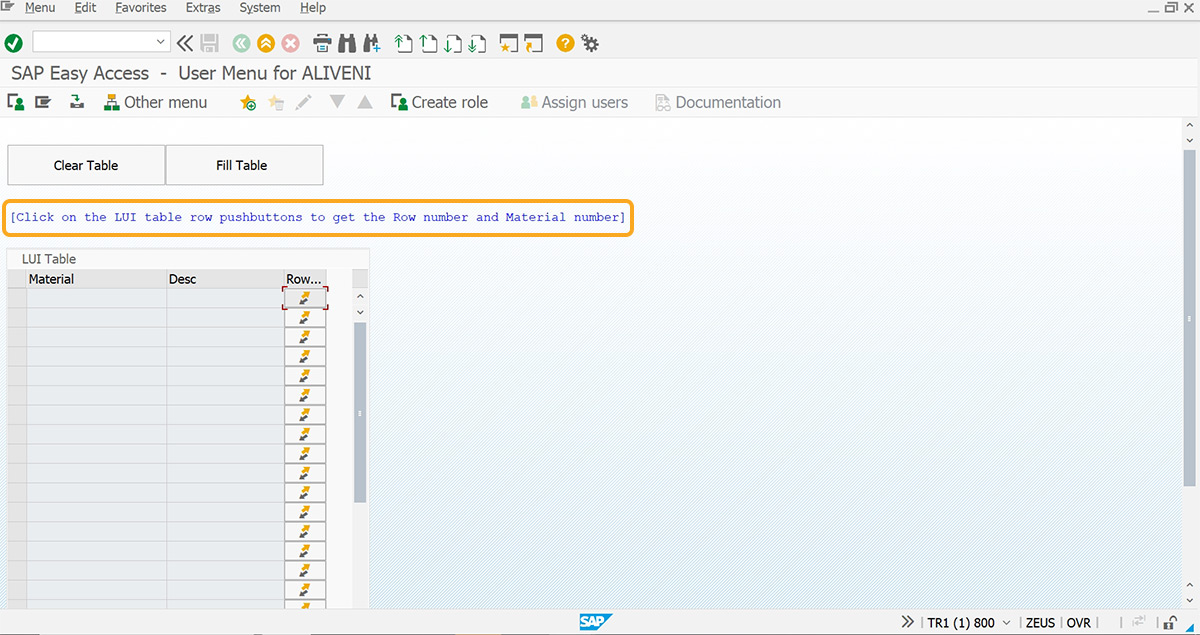Click the green Back icon
The width and height of the screenshot is (1200, 635).
coord(241,43)
